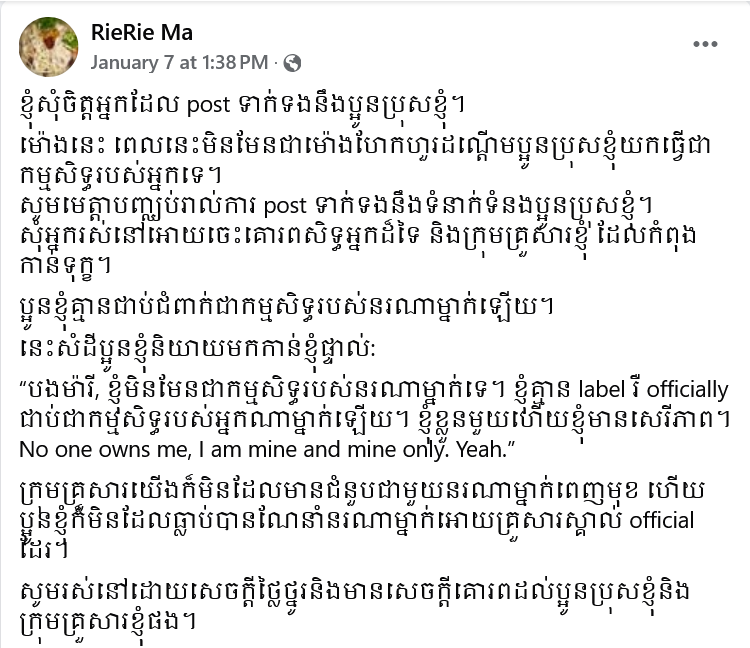This screenshot has height=648, width=750.
Task: Click the line "នេះសំដីប្អូនខ្ញុំនិយាយ"
Action: [x=198, y=347]
